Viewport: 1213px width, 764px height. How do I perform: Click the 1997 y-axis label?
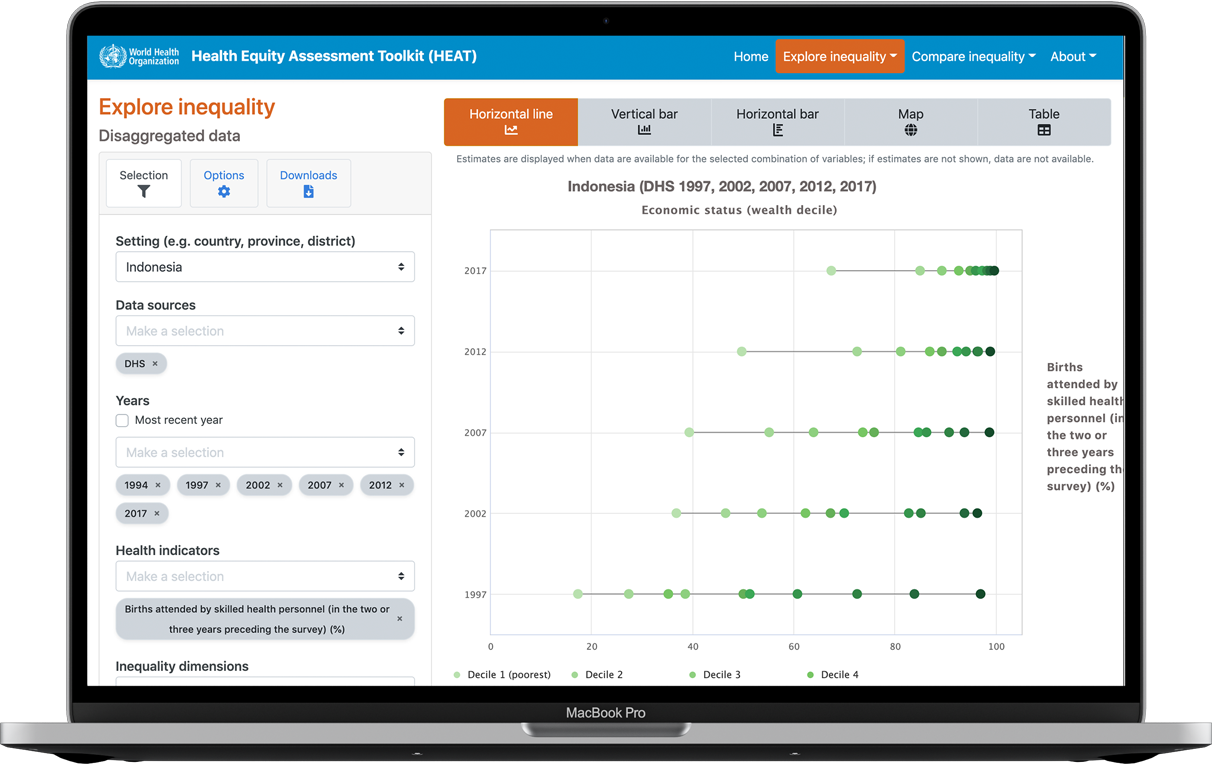click(475, 595)
